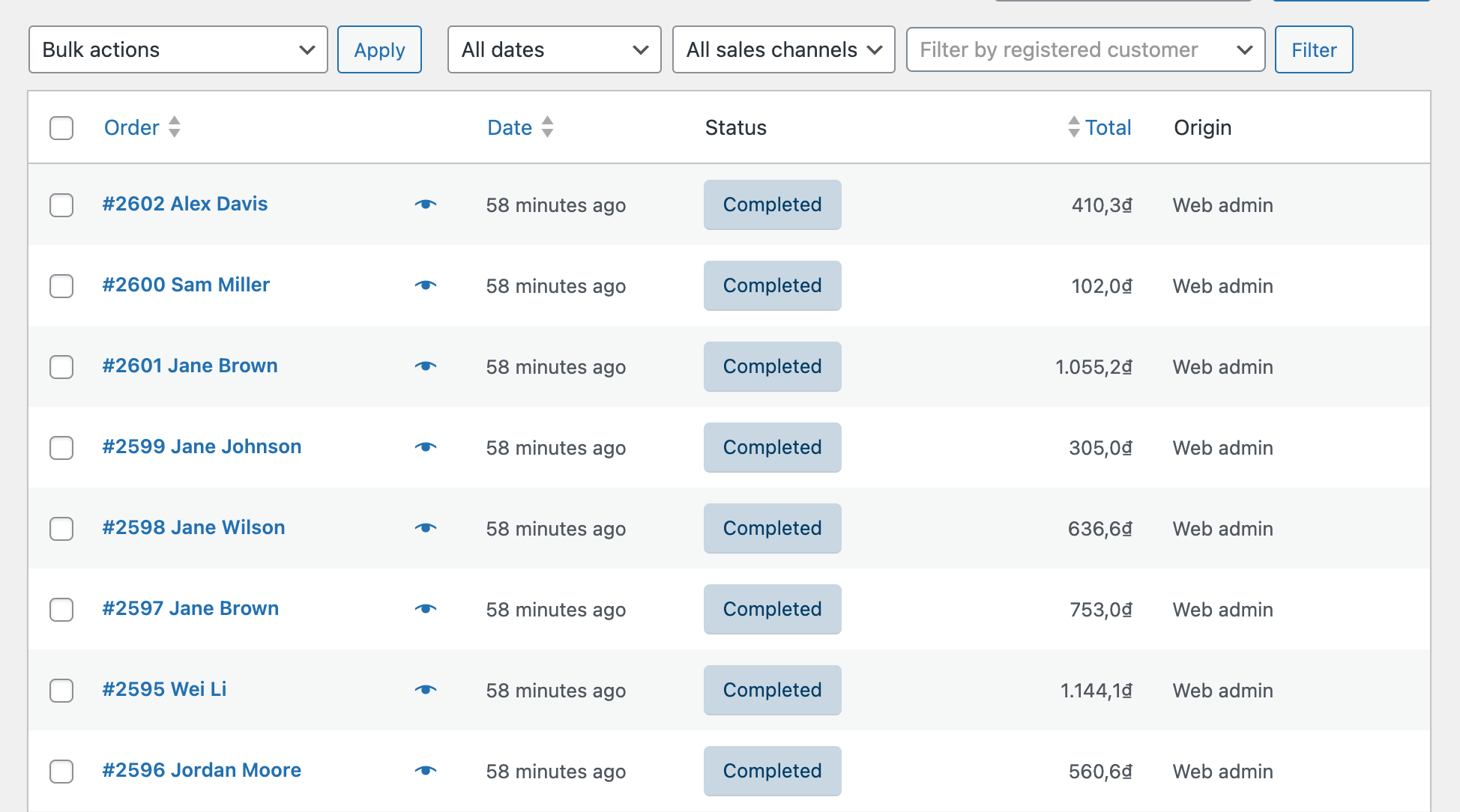This screenshot has height=812, width=1460.
Task: Sort by Total column arrows
Action: pyautogui.click(x=1074, y=127)
